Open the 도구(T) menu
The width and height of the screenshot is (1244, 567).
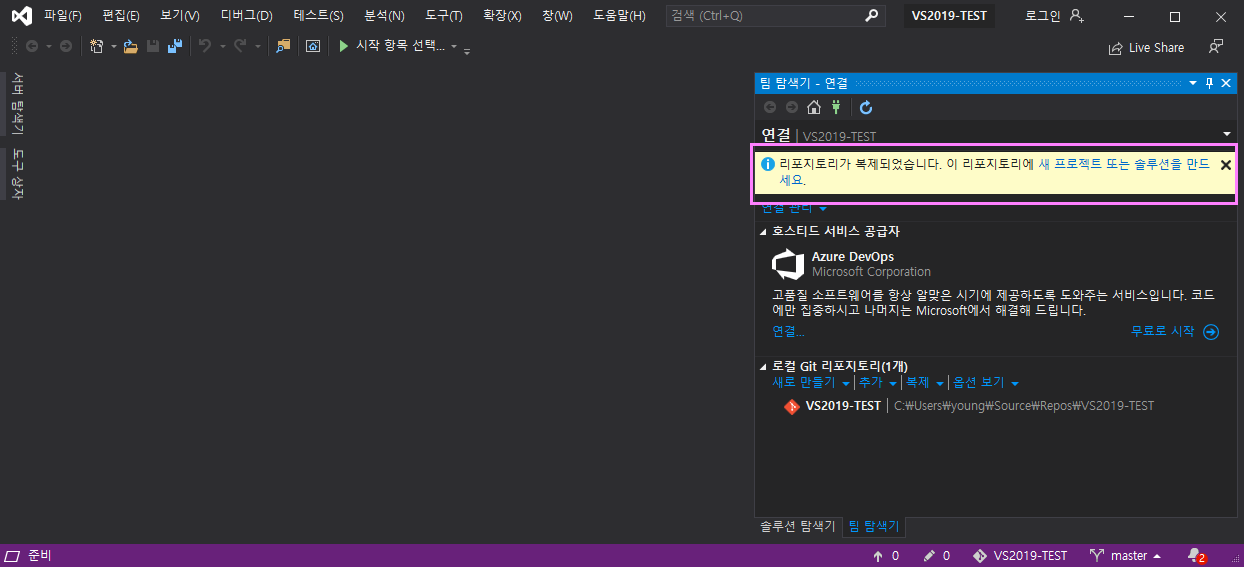point(444,16)
